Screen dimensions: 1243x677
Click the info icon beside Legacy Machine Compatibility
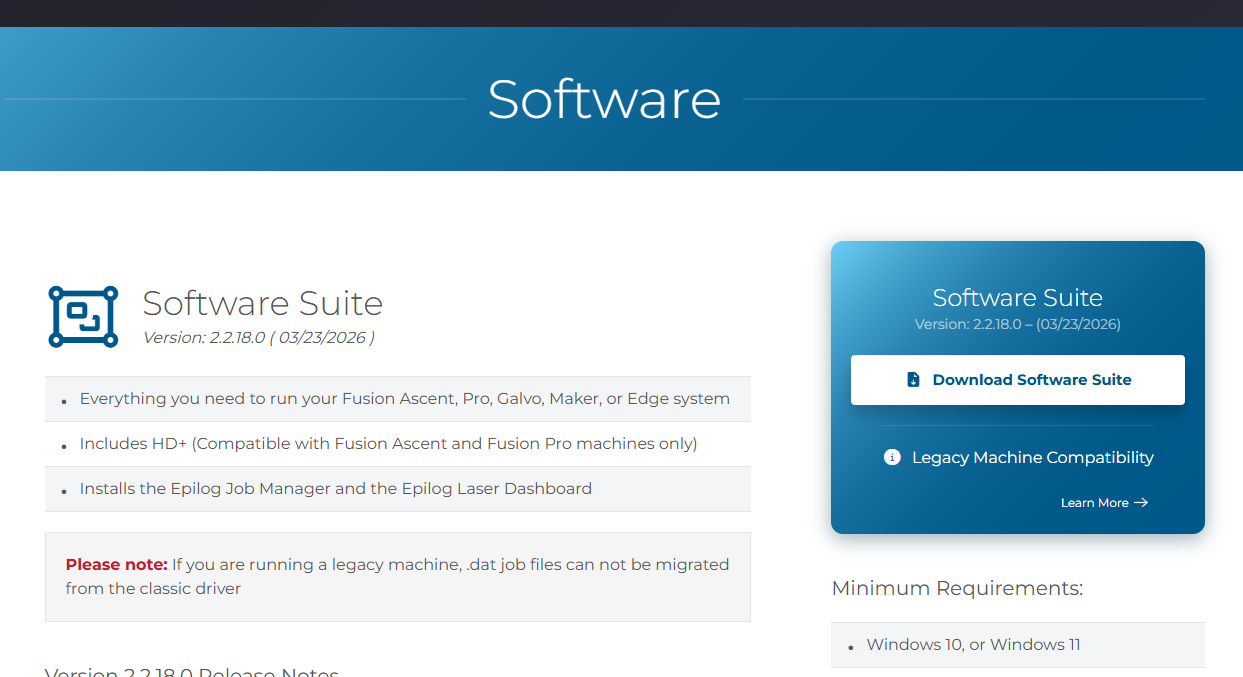(x=891, y=457)
